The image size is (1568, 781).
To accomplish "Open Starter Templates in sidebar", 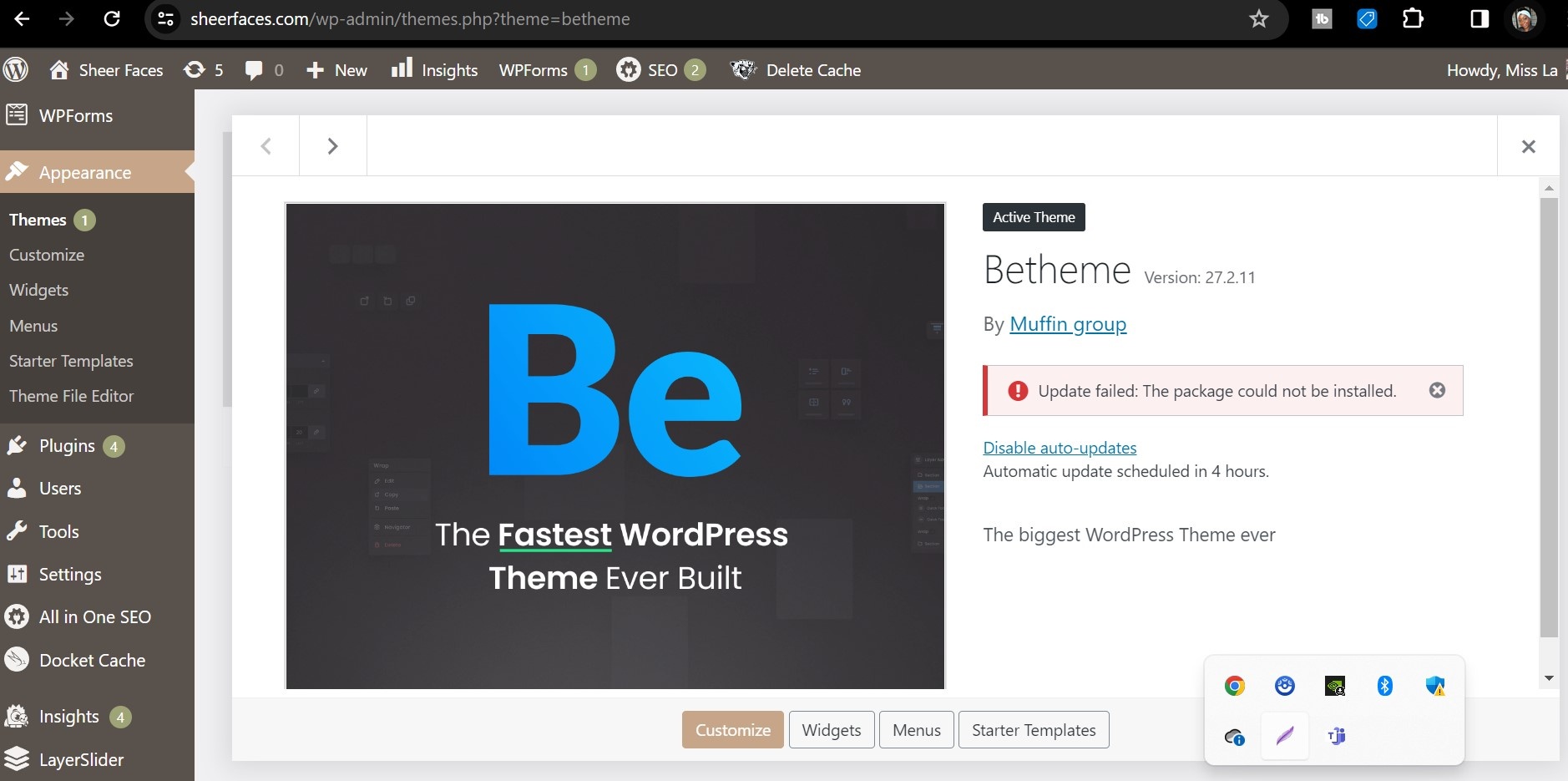I will coord(71,361).
